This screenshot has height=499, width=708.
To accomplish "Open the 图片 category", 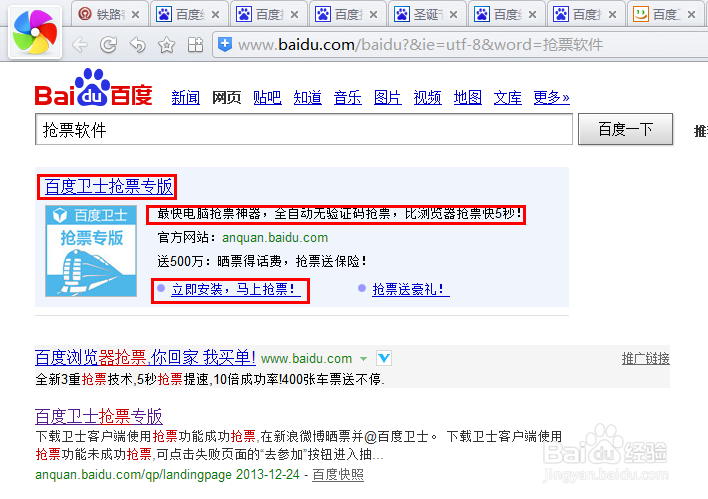I will (388, 98).
